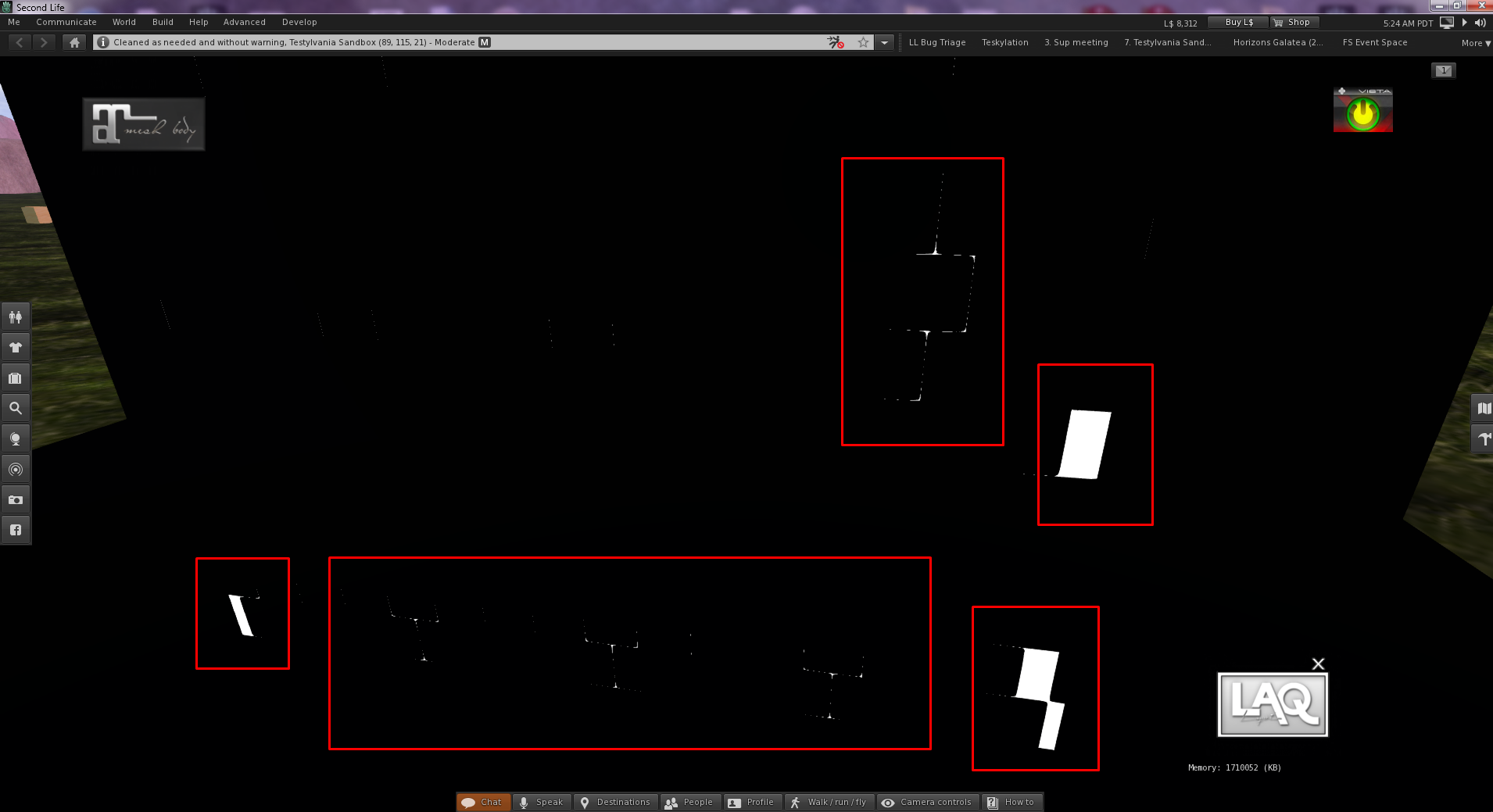Open the Mini-map tool in the right sidebar
Screen dimensions: 1493x812
pyautogui.click(x=1483, y=438)
